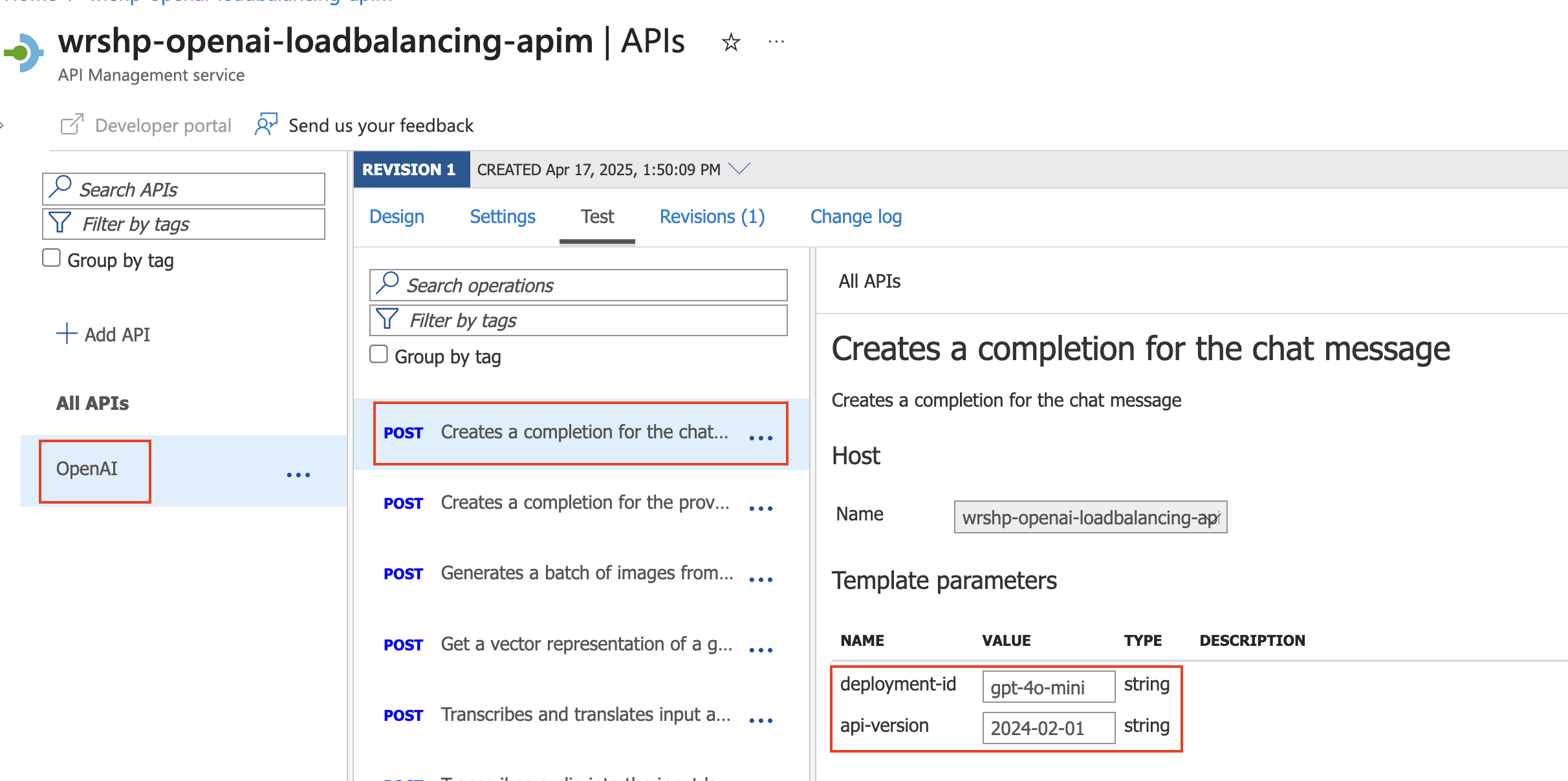The height and width of the screenshot is (781, 1568).
Task: Switch to the Design tab
Action: (x=397, y=217)
